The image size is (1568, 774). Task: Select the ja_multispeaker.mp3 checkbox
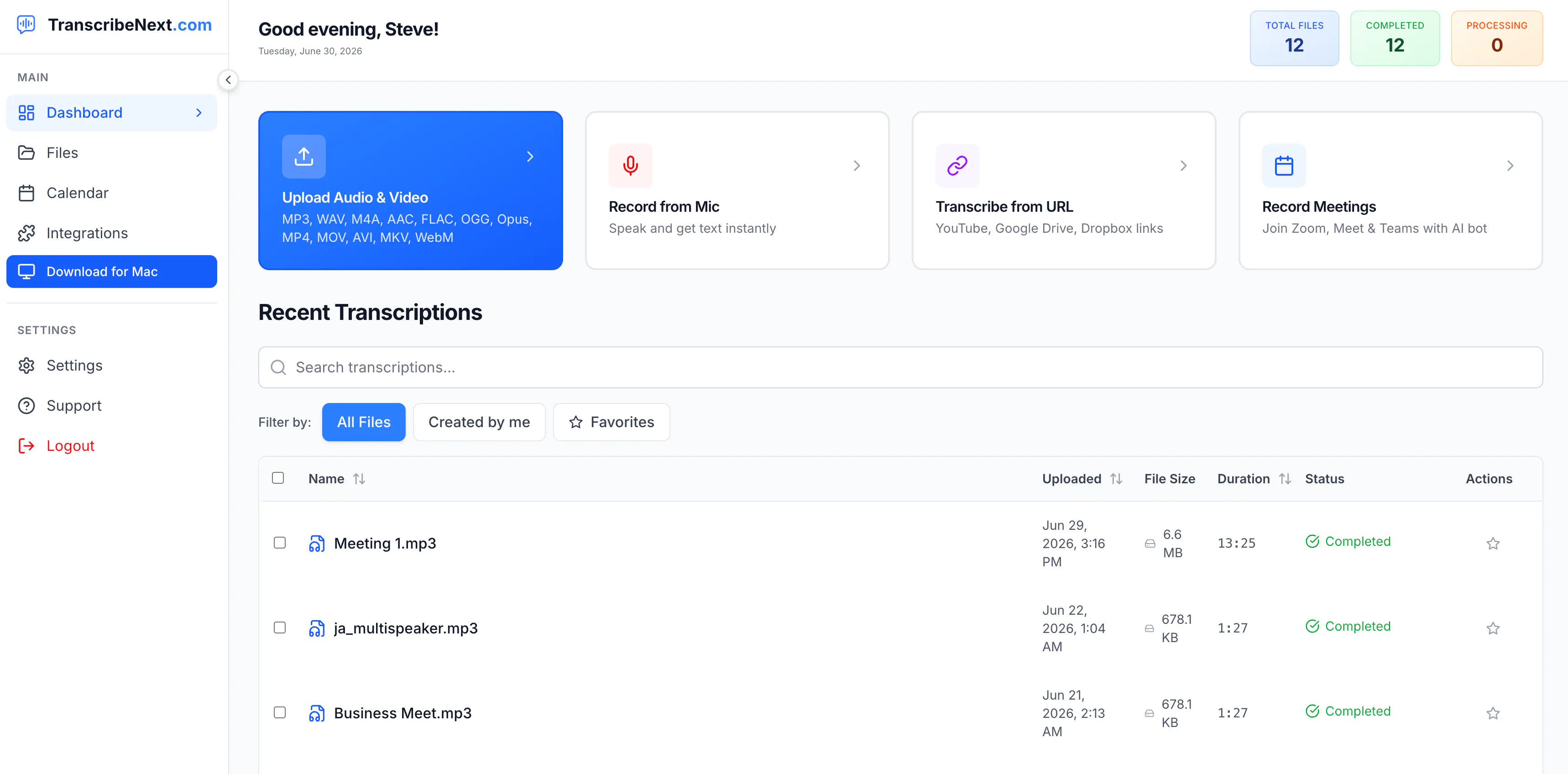click(279, 628)
